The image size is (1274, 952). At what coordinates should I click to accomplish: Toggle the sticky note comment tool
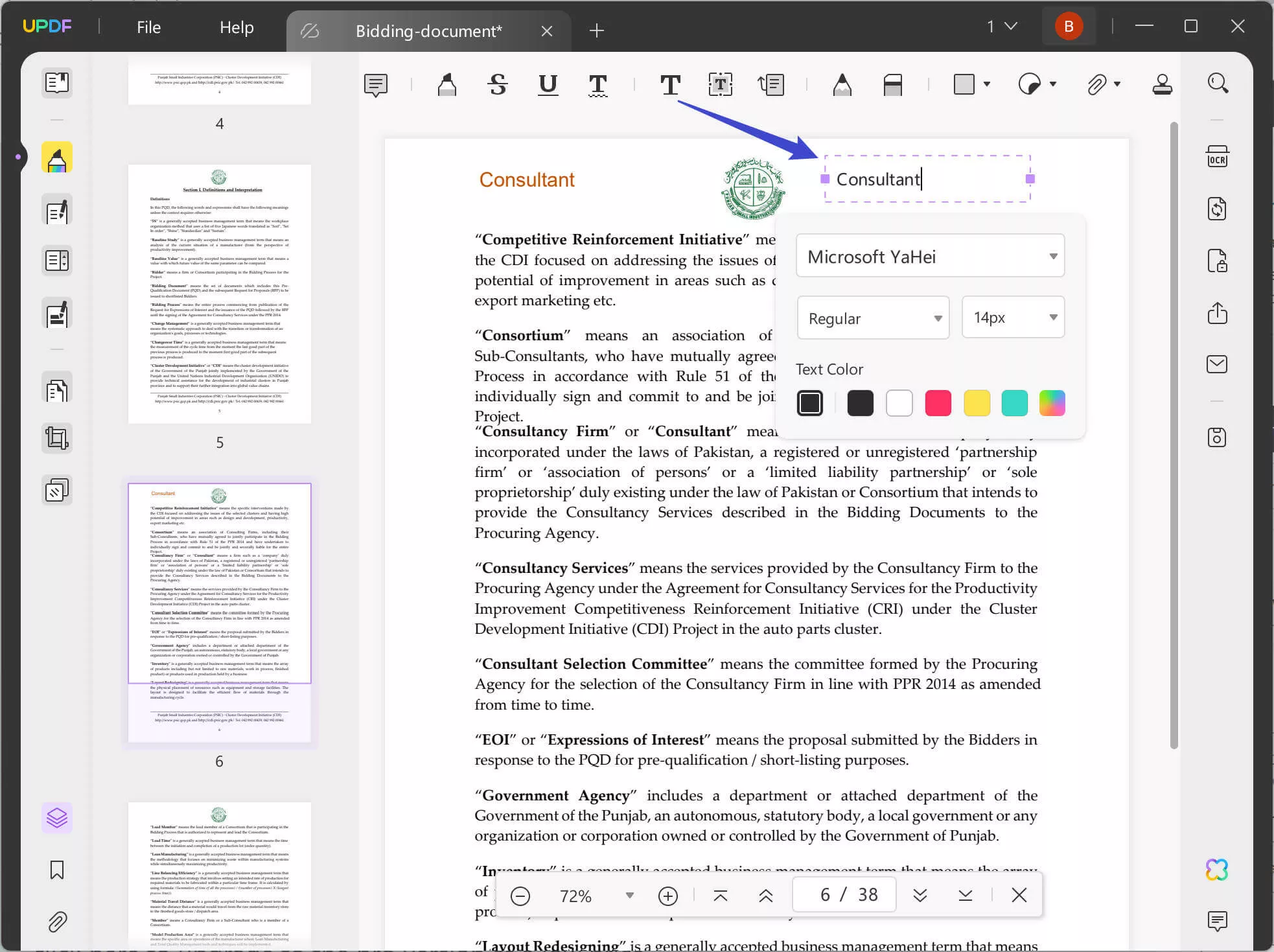[376, 84]
